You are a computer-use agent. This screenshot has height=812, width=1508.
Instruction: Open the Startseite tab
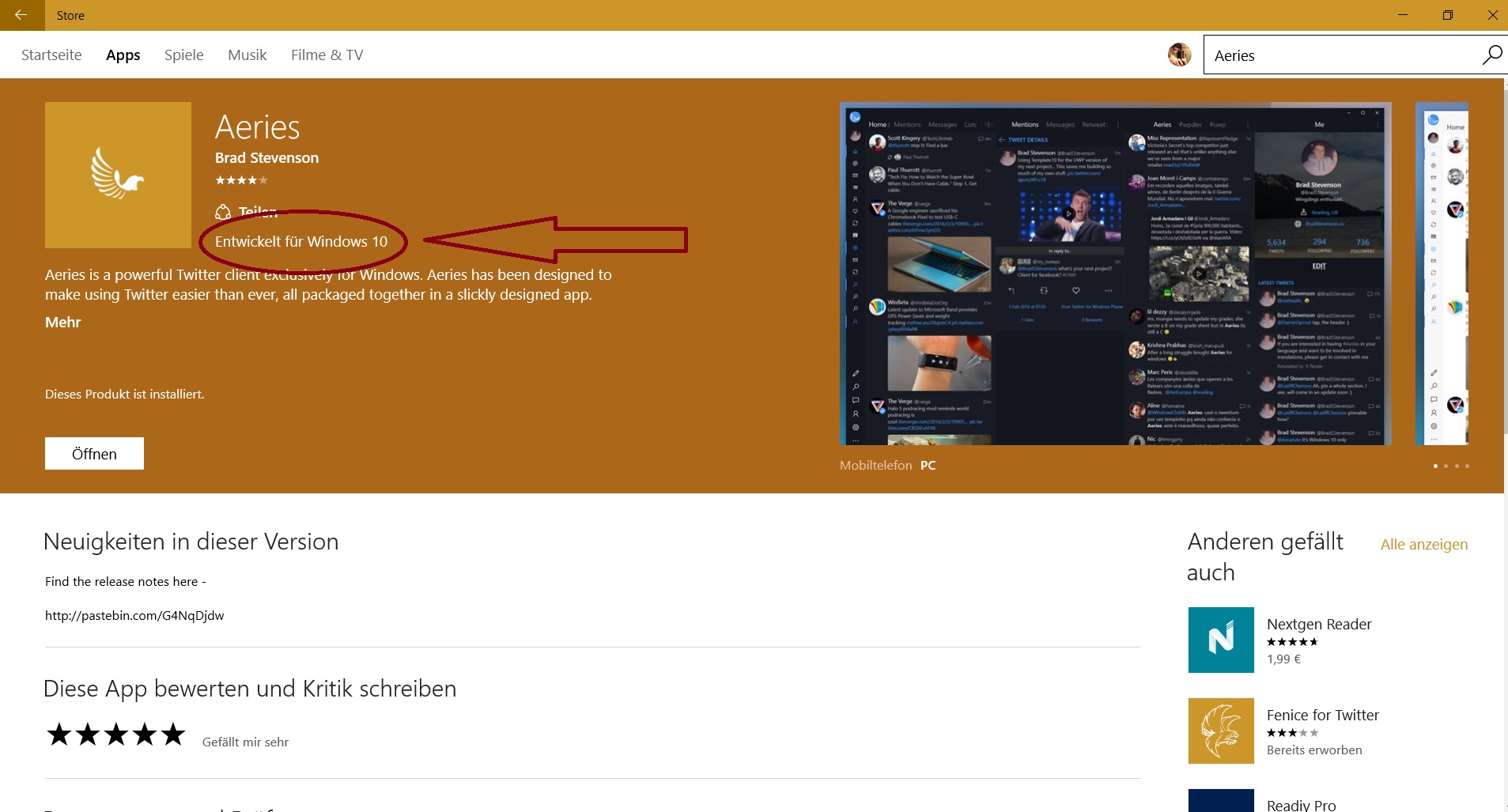[x=51, y=55]
